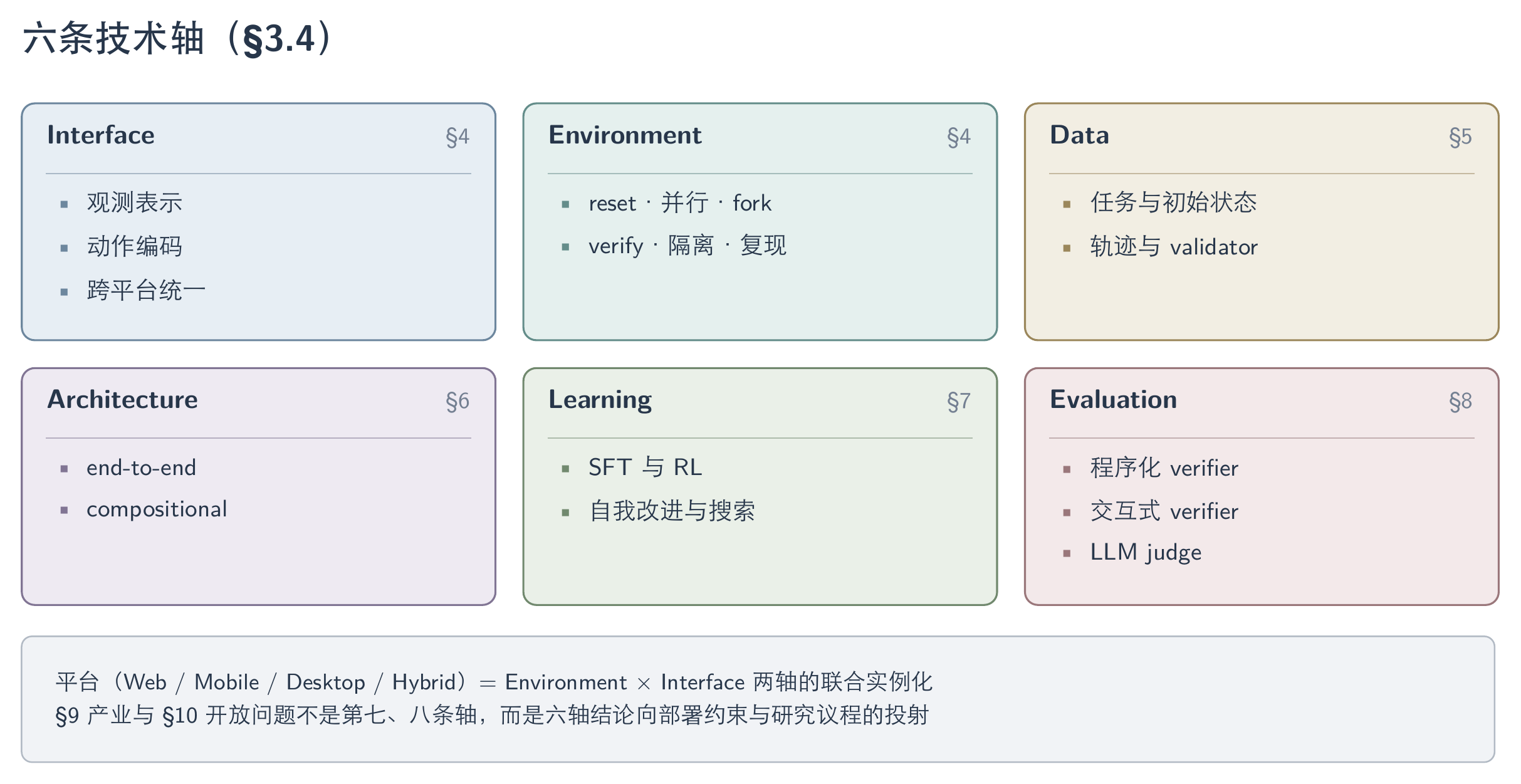Click the SFT 与 RL bullet
The width and height of the screenshot is (1521, 784).
tap(646, 468)
